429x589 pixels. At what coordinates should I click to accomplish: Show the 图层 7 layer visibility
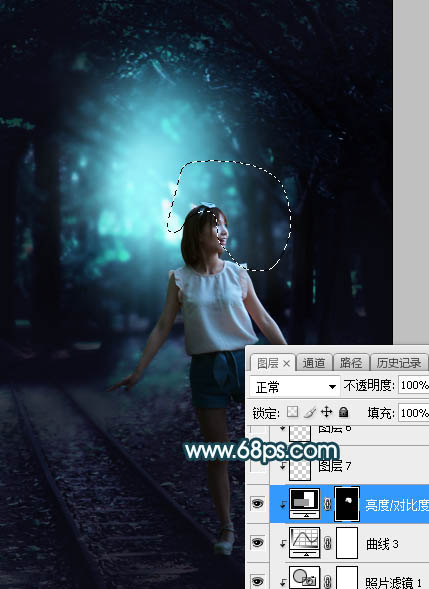(257, 466)
